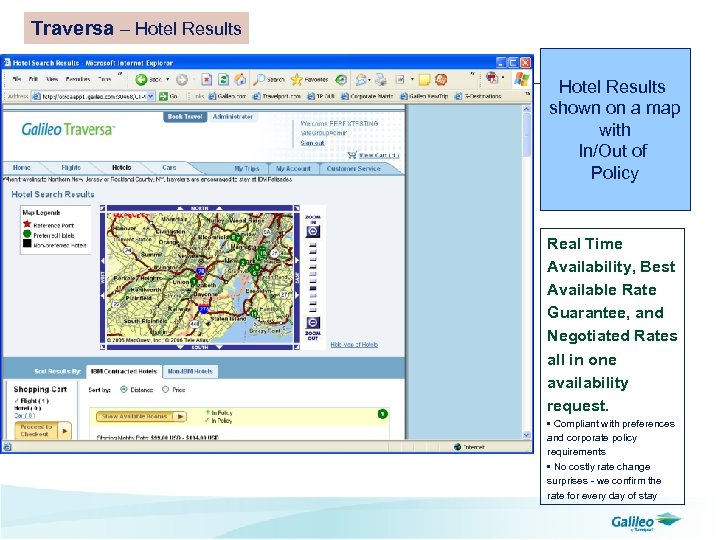Click the Sign out link
The height and width of the screenshot is (540, 720).
(312, 143)
